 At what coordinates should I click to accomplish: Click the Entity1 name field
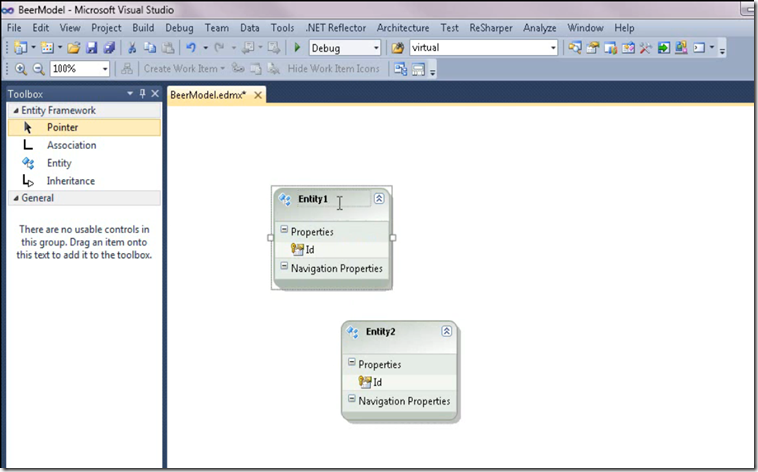333,199
